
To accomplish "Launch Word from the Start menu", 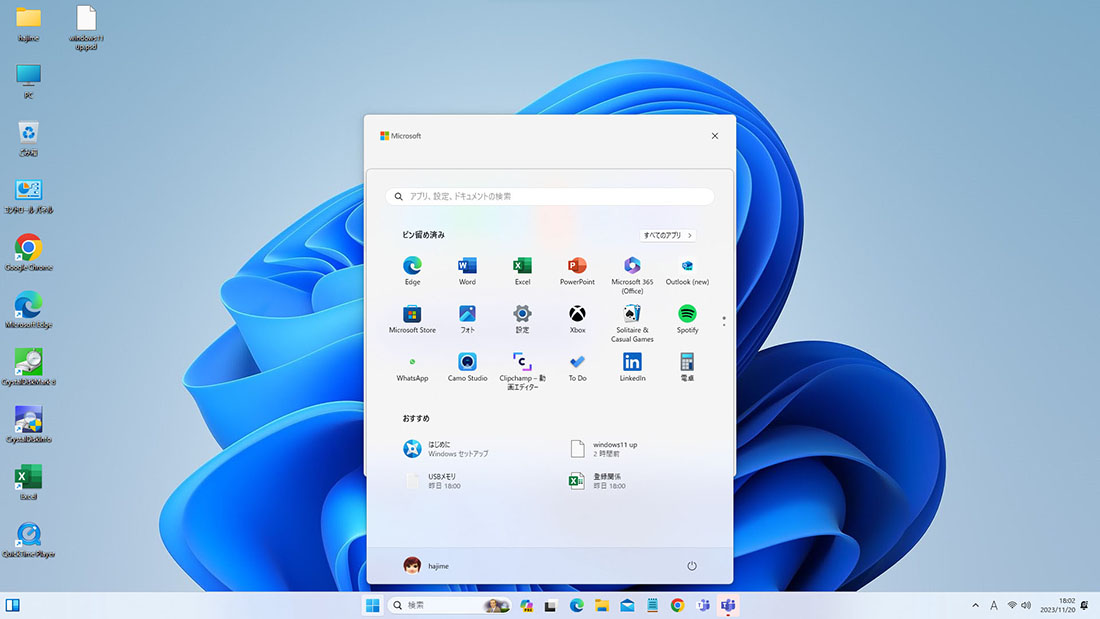I will 467,266.
